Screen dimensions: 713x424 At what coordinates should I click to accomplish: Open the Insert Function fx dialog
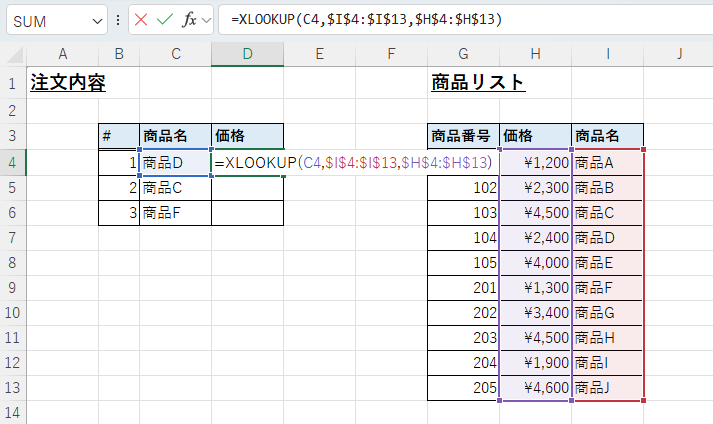(191, 20)
